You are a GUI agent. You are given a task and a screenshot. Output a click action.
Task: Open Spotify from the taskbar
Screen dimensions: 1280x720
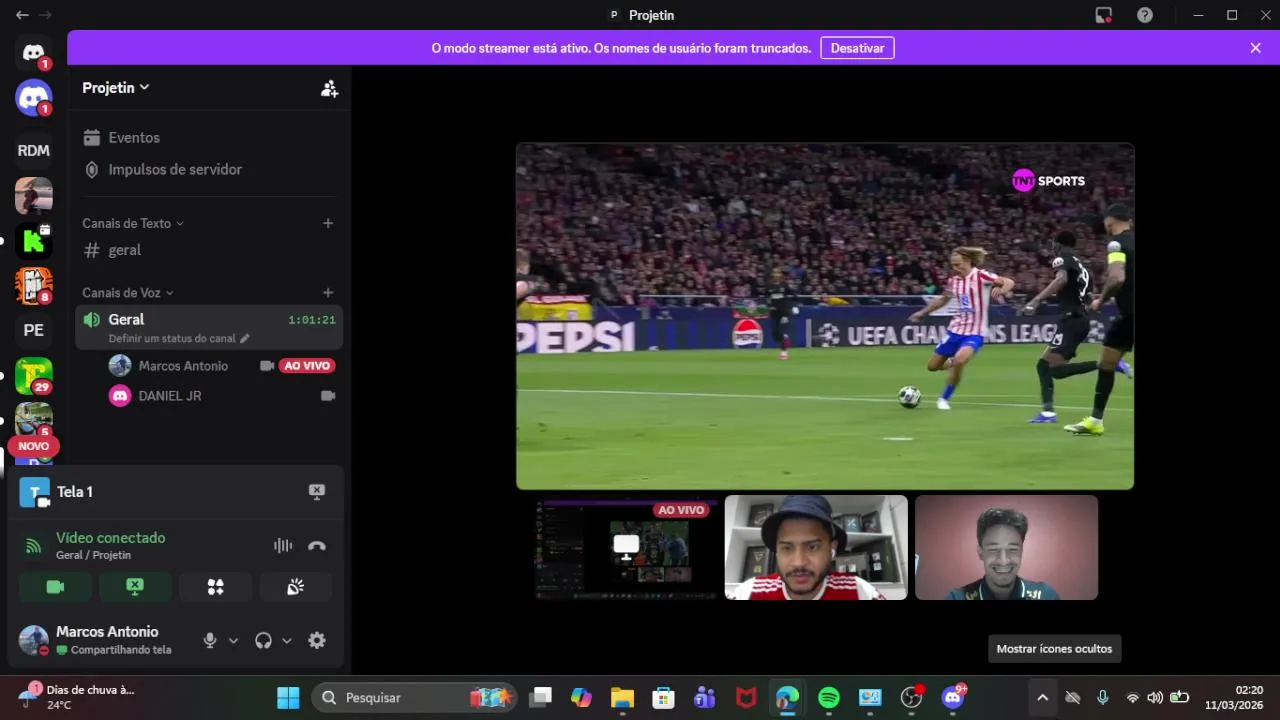[x=829, y=698]
